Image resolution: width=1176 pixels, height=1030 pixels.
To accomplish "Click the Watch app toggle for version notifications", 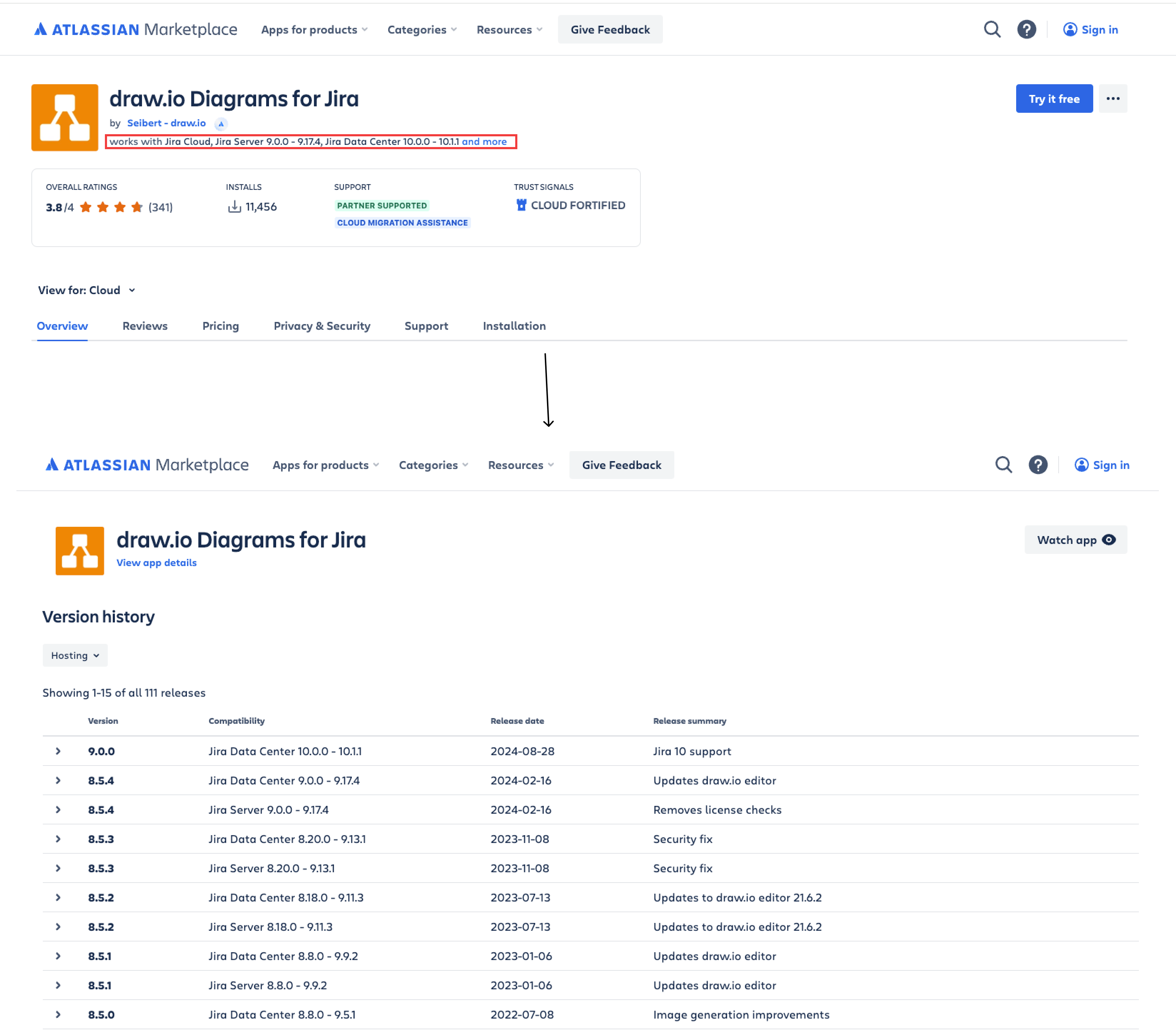I will 1075,540.
